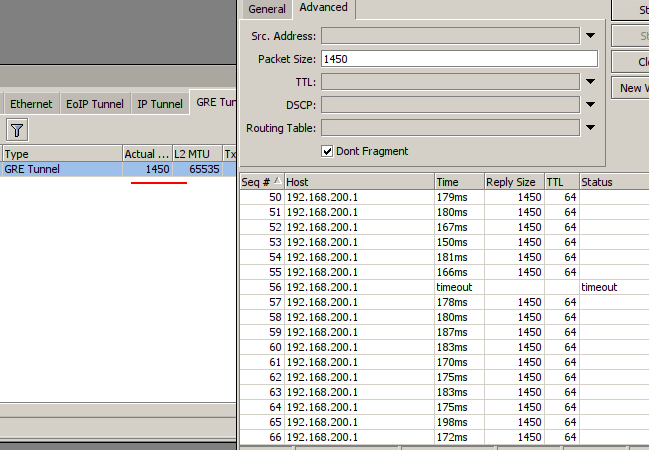Click the Packet Size input field
This screenshot has width=649, height=450.
tap(459, 59)
